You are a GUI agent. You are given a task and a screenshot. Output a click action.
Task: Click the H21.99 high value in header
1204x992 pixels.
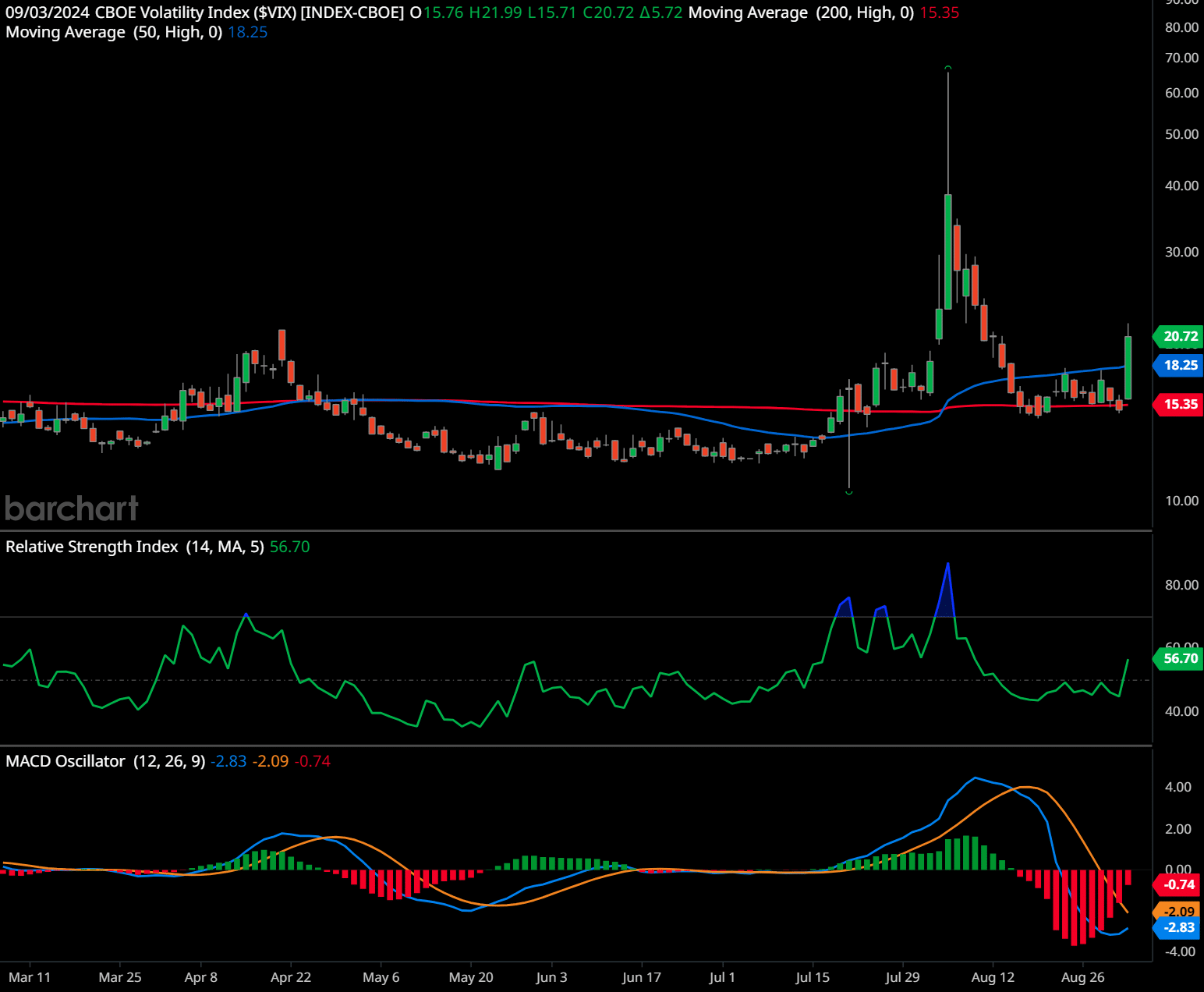(x=495, y=12)
